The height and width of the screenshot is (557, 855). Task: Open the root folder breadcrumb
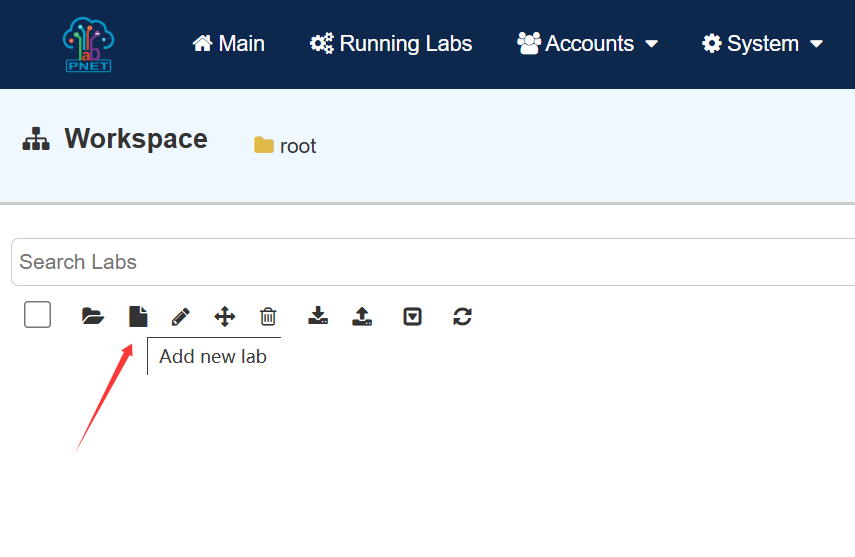(x=298, y=146)
